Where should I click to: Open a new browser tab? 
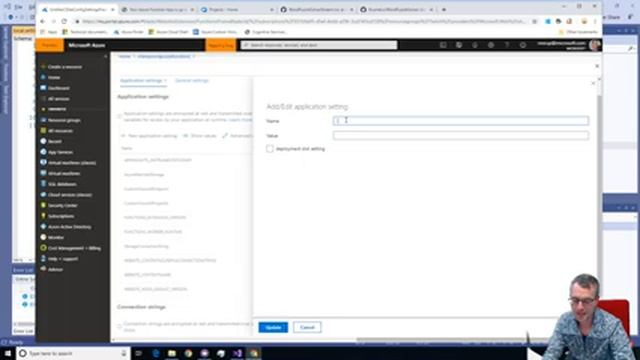pyautogui.click(x=444, y=9)
